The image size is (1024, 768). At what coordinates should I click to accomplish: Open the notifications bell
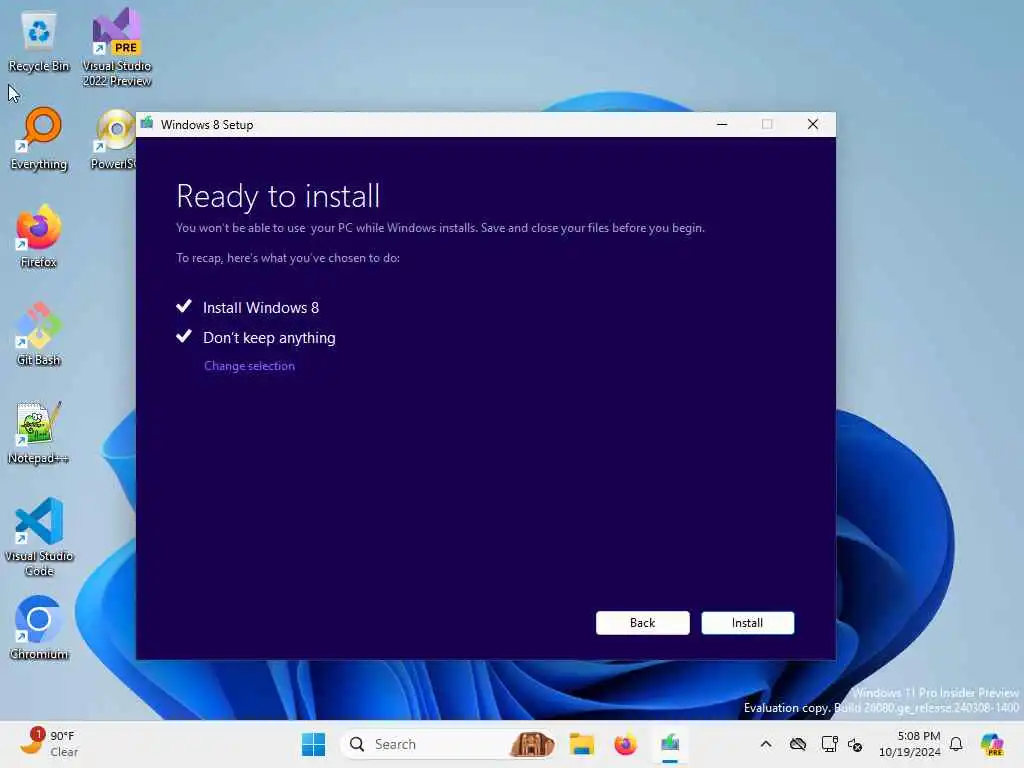coord(956,744)
